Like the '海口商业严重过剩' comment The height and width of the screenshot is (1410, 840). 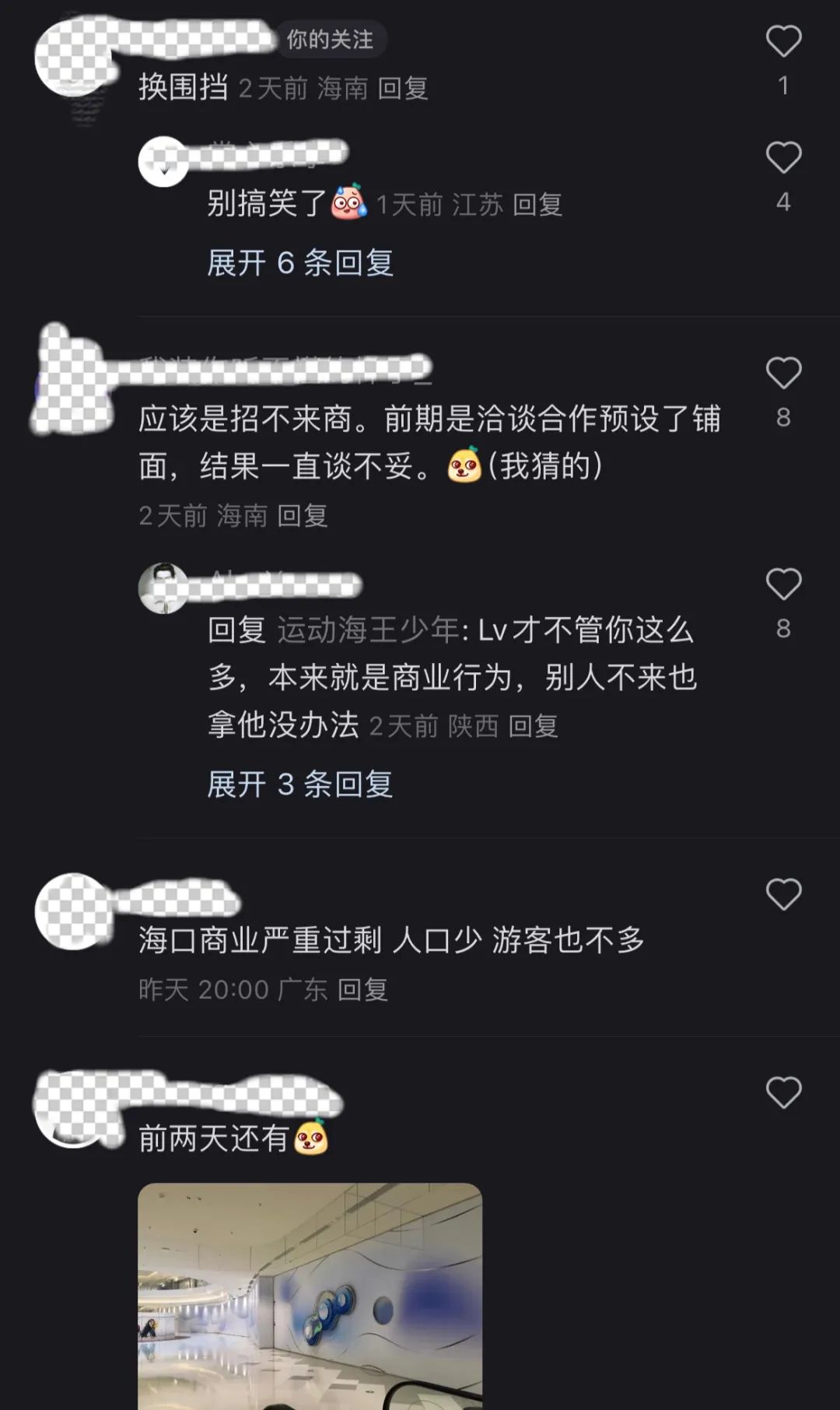point(783,894)
